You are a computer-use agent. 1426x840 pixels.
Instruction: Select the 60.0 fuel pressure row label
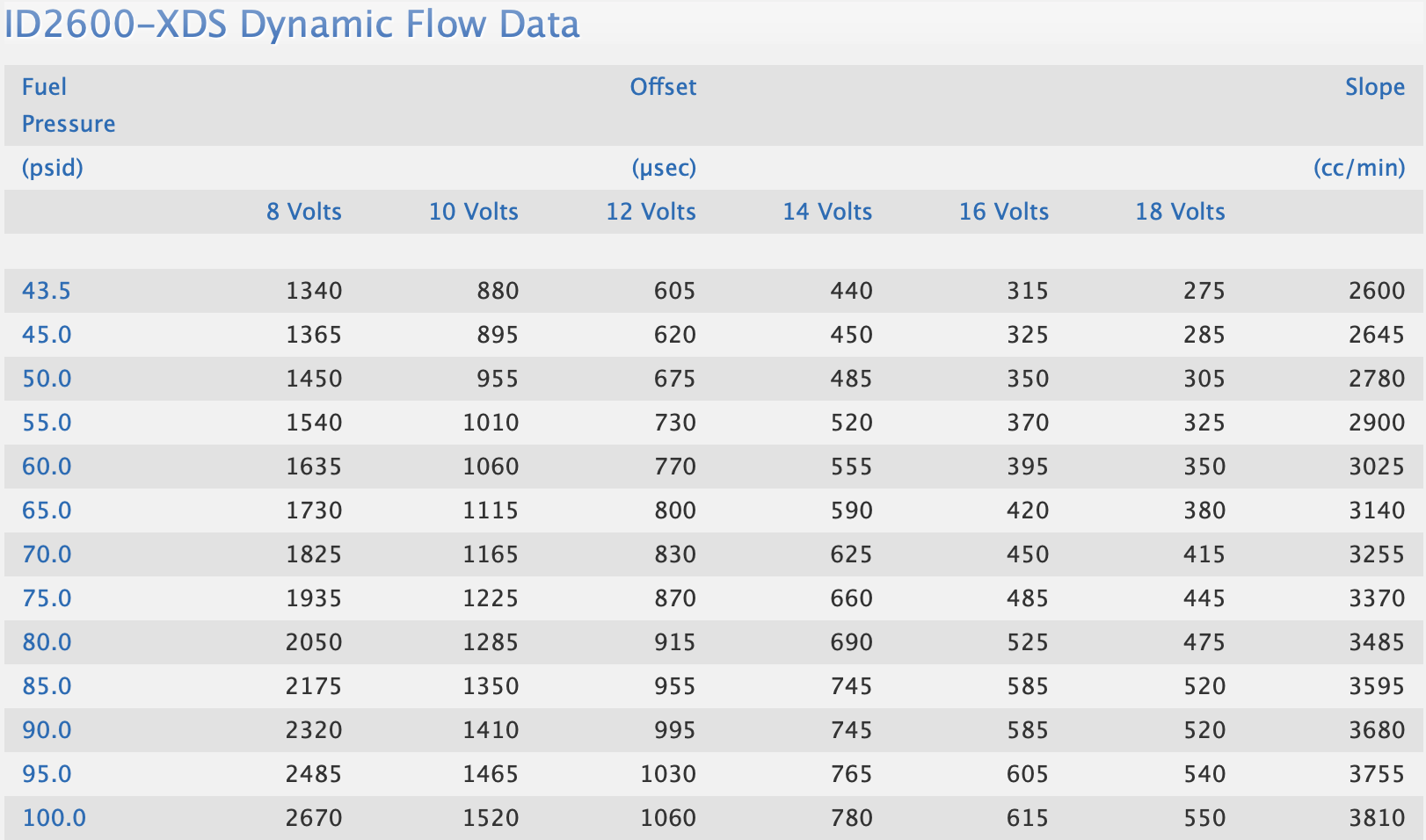pos(47,467)
